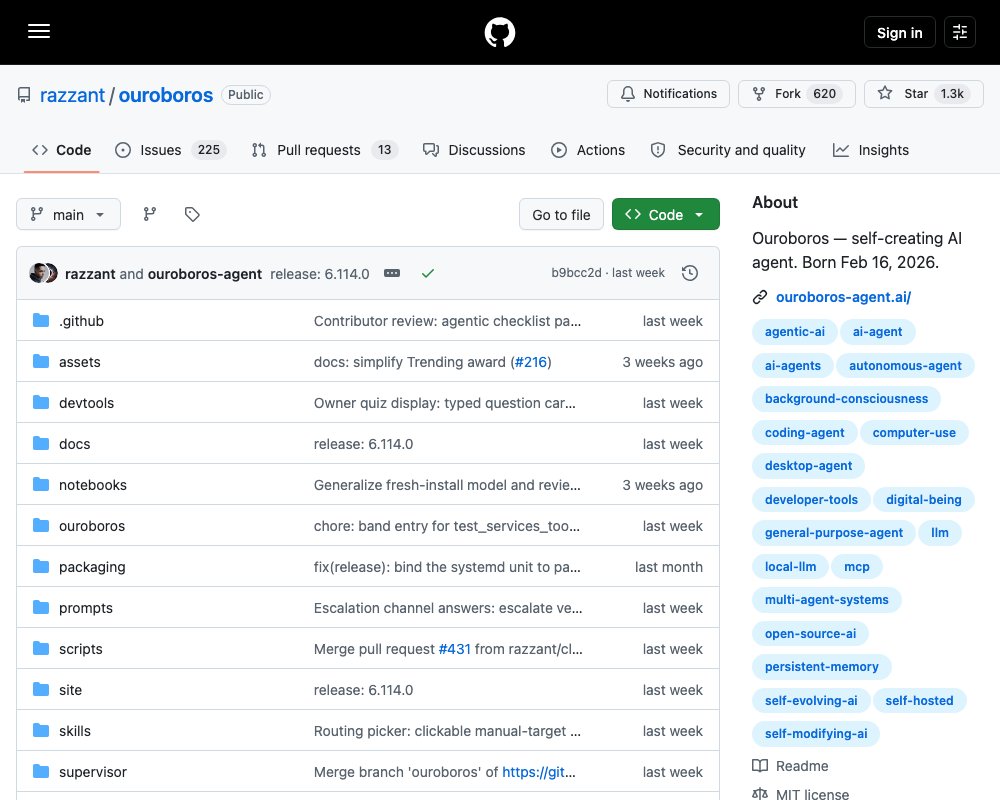Open the Security and quality tab
The width and height of the screenshot is (1000, 800).
[x=728, y=150]
